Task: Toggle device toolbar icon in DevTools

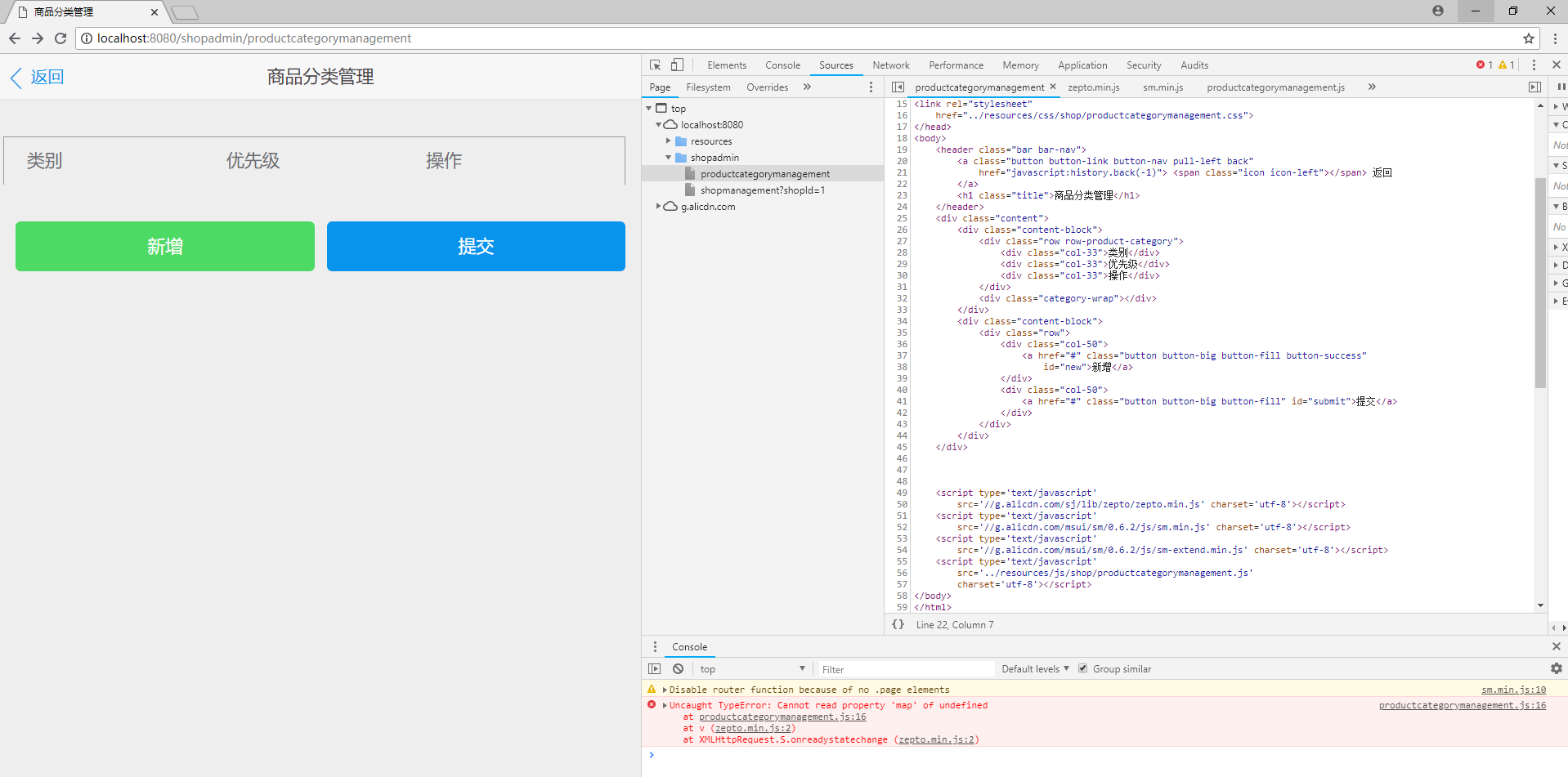Action: 677,65
